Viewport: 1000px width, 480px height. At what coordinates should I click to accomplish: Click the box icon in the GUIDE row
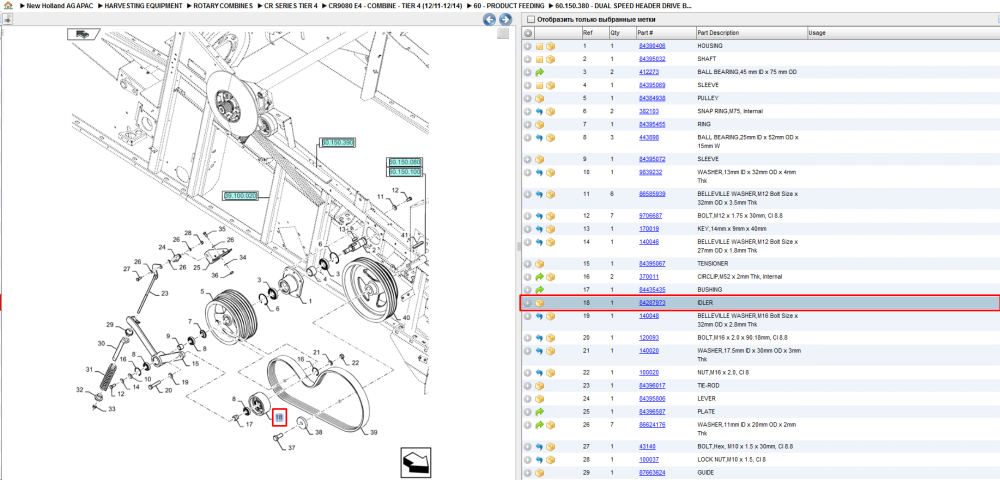[539, 473]
